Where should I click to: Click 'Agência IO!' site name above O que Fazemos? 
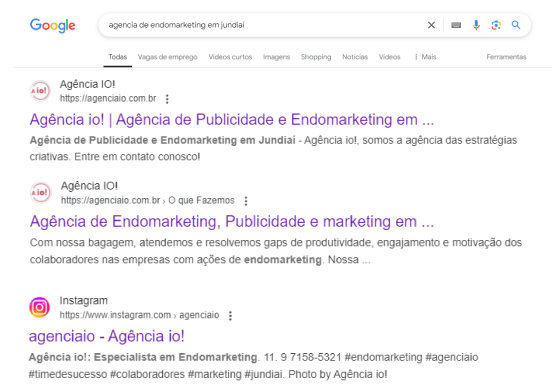89,186
